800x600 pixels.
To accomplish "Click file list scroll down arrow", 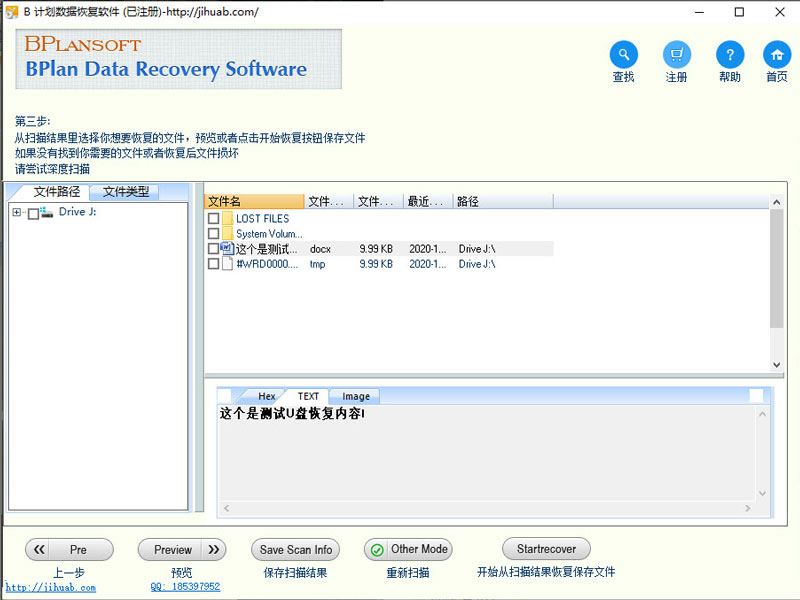I will (777, 365).
